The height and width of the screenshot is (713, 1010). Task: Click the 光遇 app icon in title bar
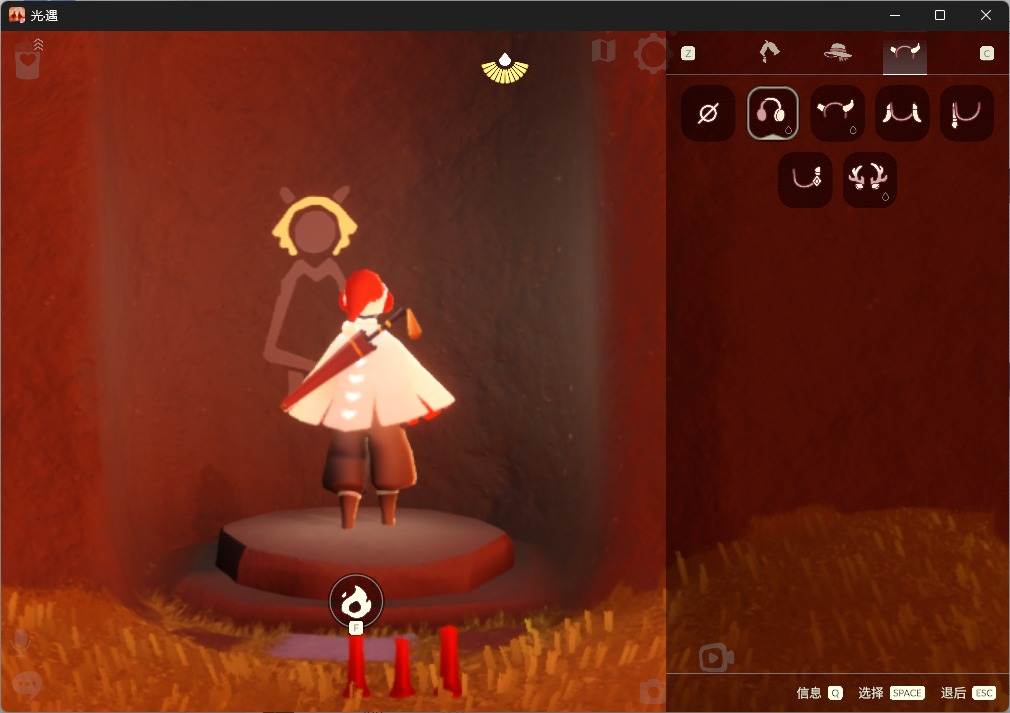[x=17, y=15]
